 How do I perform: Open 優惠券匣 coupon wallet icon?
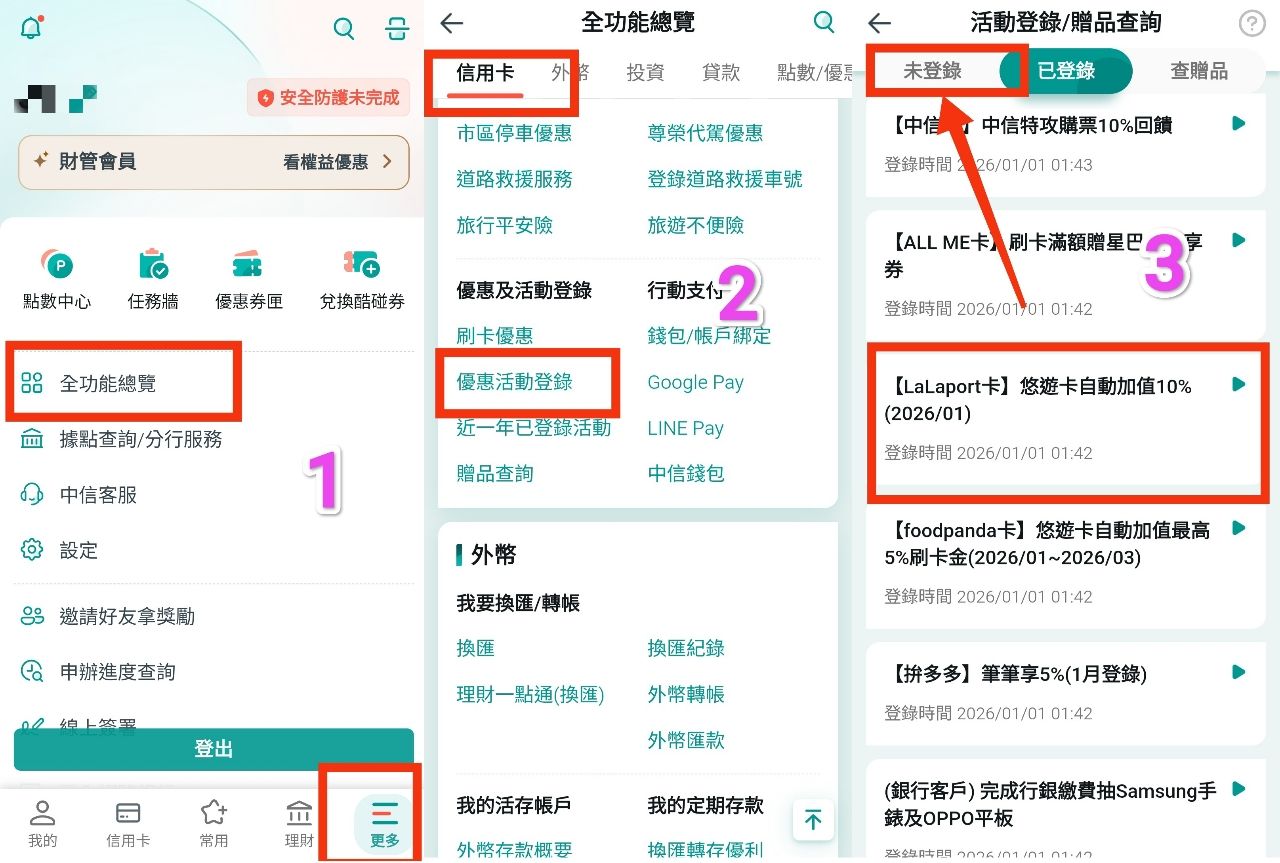pyautogui.click(x=248, y=266)
